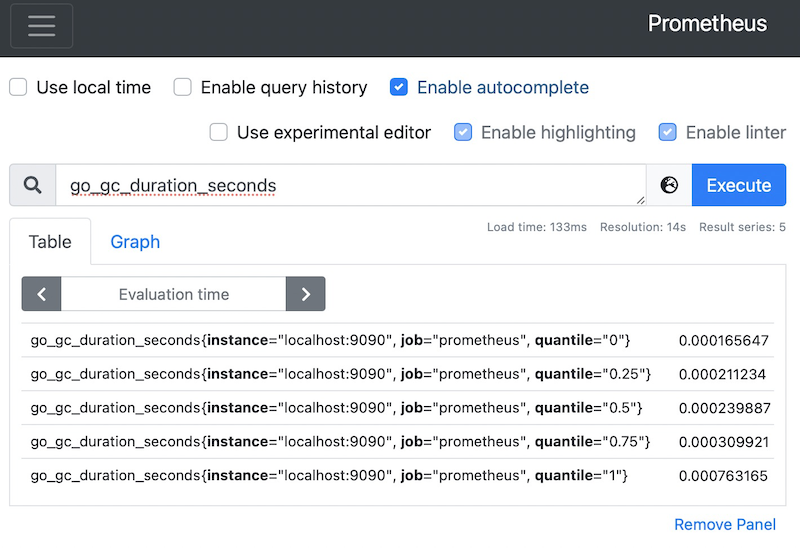Open the hamburger navigation menu
The width and height of the screenshot is (800, 548).
[41, 26]
